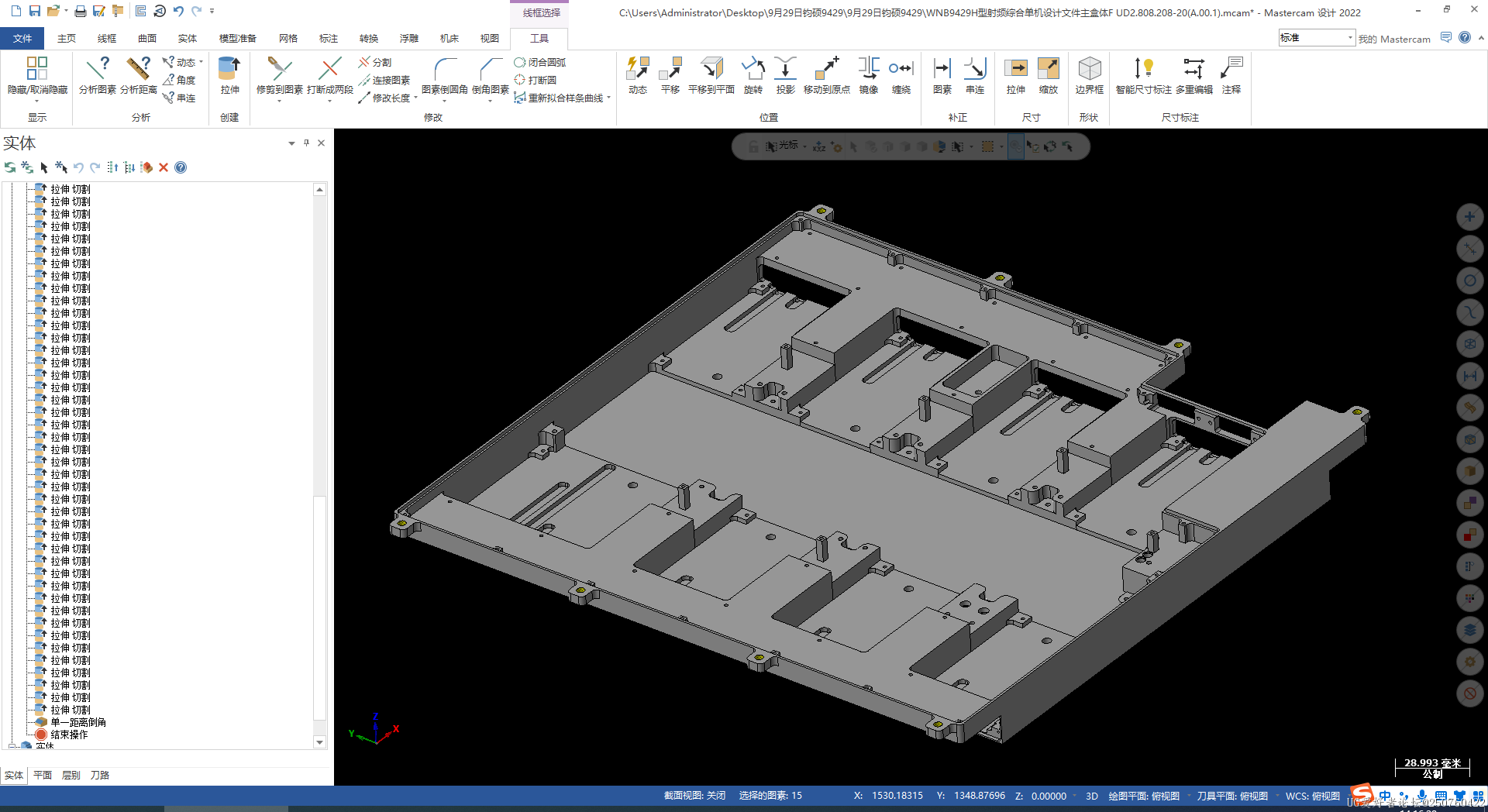Select the 结束操作 tree item
Screen dimensions: 1488x812
click(61, 735)
